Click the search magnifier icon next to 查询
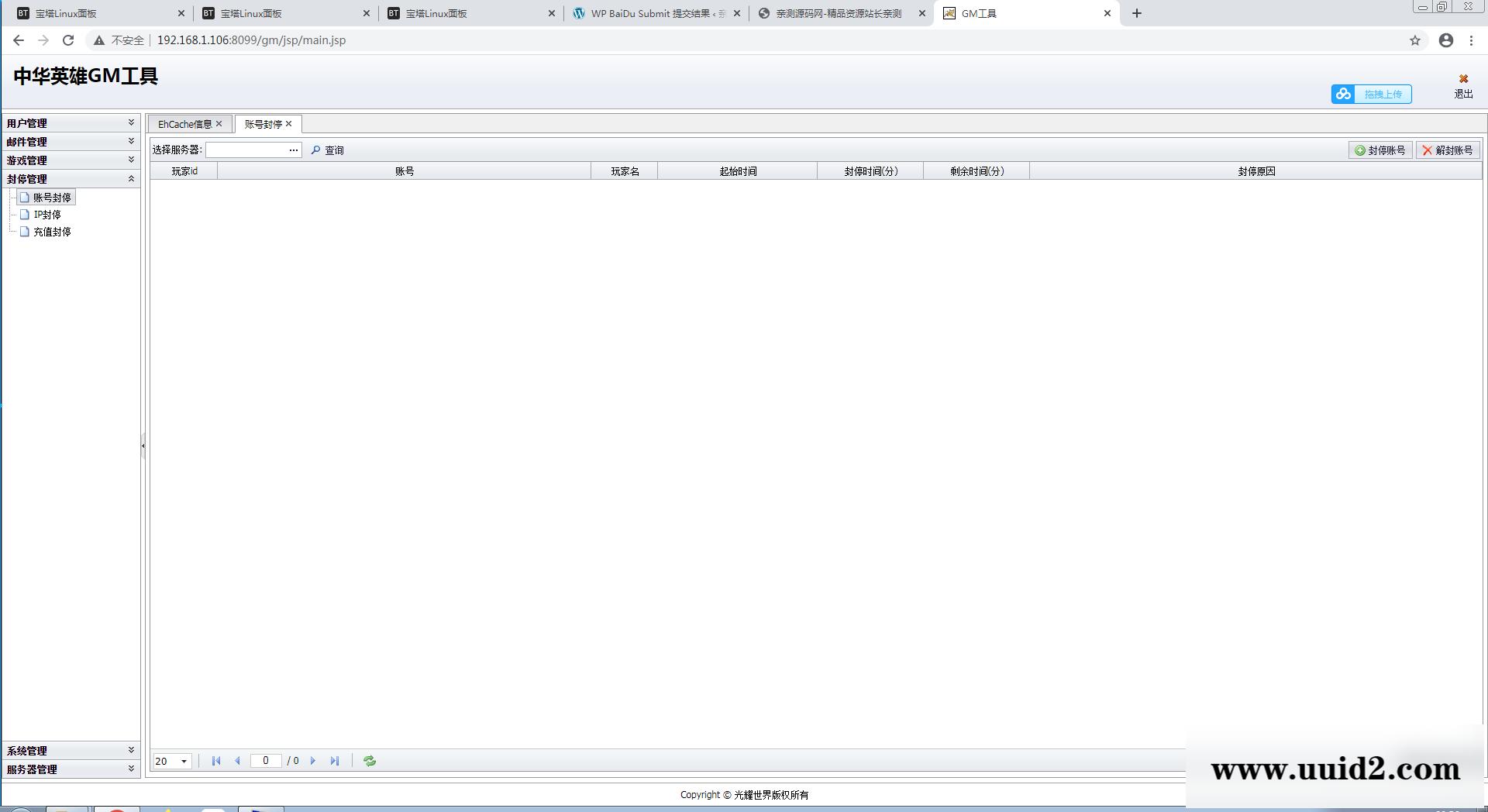 [x=315, y=150]
